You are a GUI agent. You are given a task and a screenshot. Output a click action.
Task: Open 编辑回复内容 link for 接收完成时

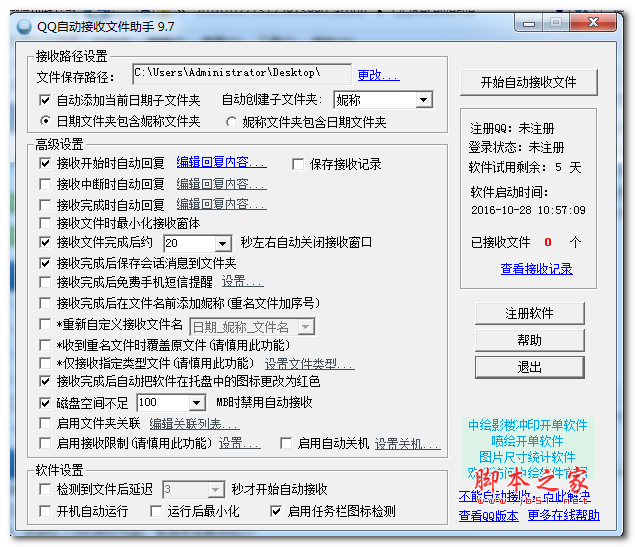(222, 204)
